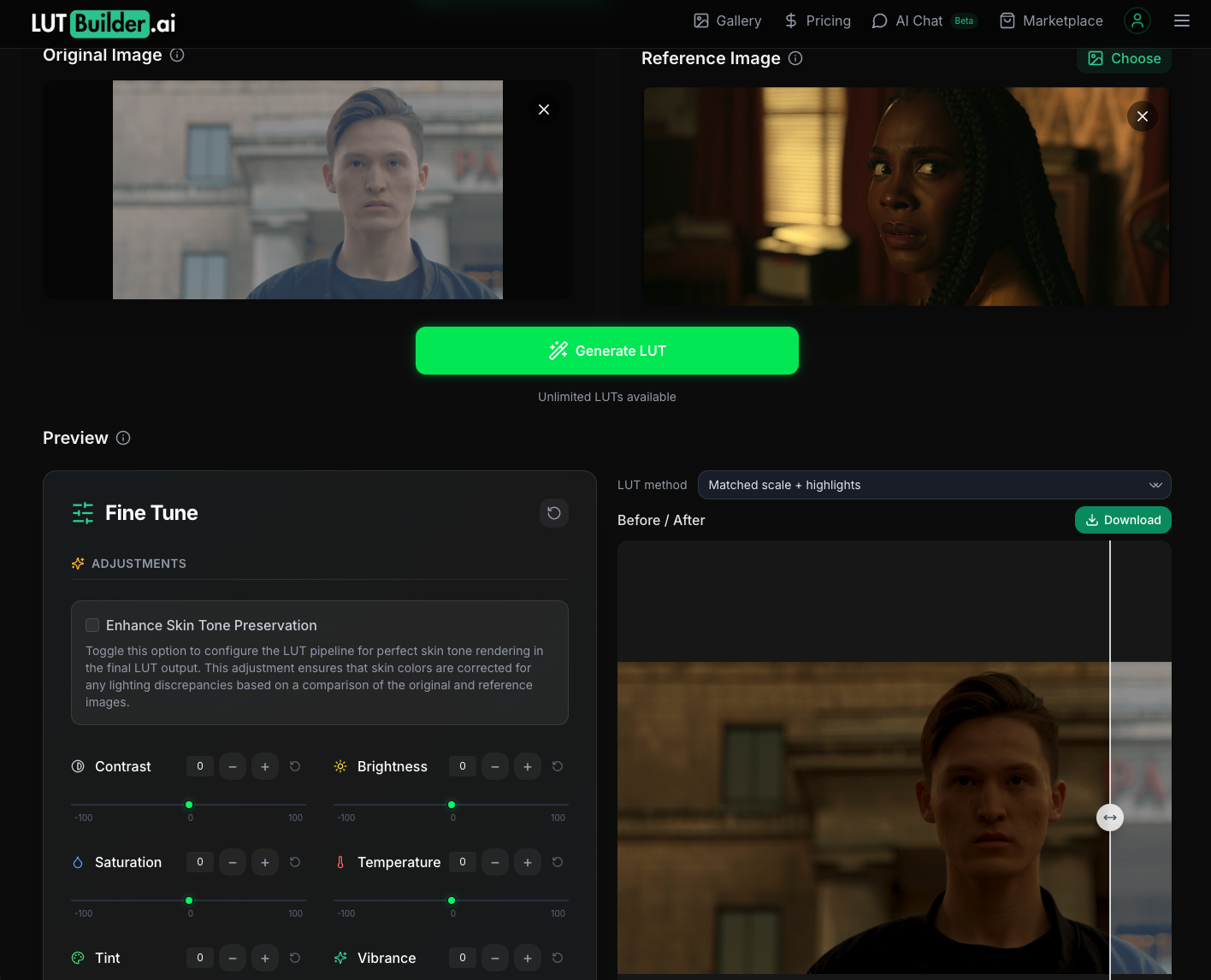Open the LUT Builder.ai home logo
1211x980 pixels.
[x=103, y=23]
